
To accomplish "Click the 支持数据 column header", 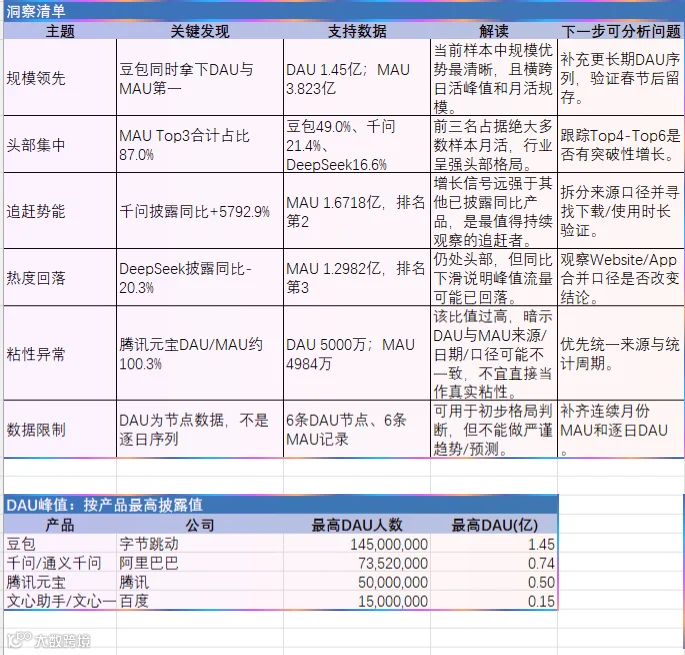I will tap(357, 31).
